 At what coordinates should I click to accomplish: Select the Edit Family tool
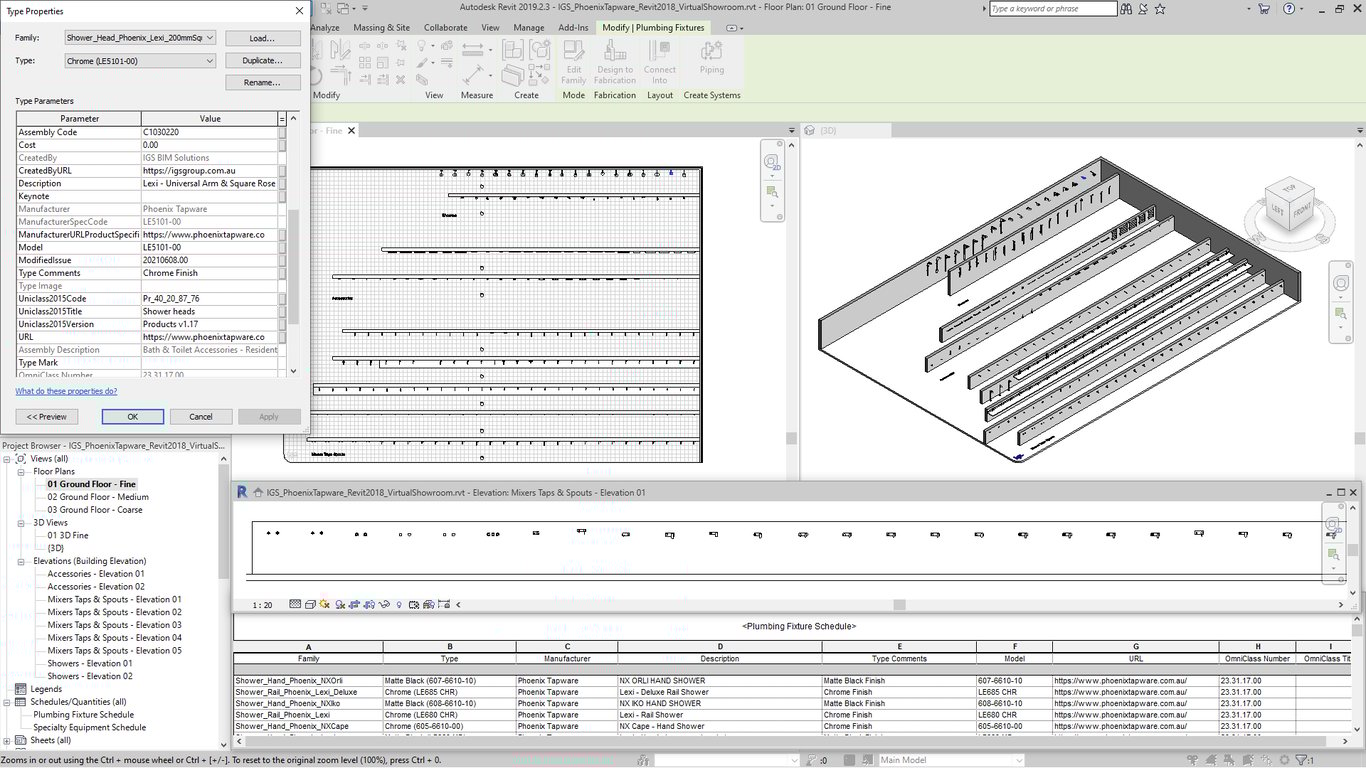point(572,66)
